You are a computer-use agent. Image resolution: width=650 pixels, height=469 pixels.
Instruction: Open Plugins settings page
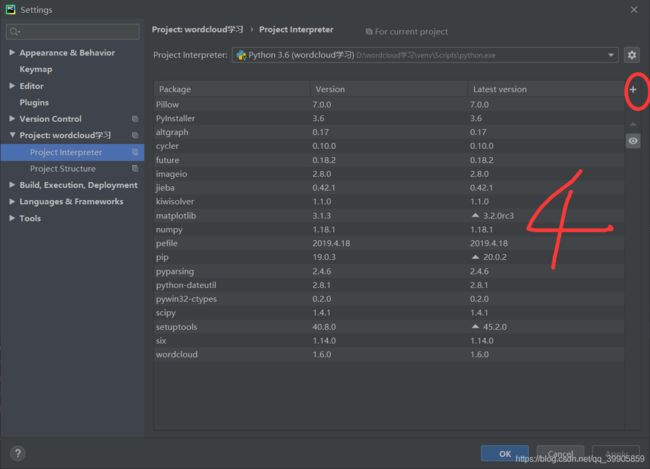pos(34,102)
